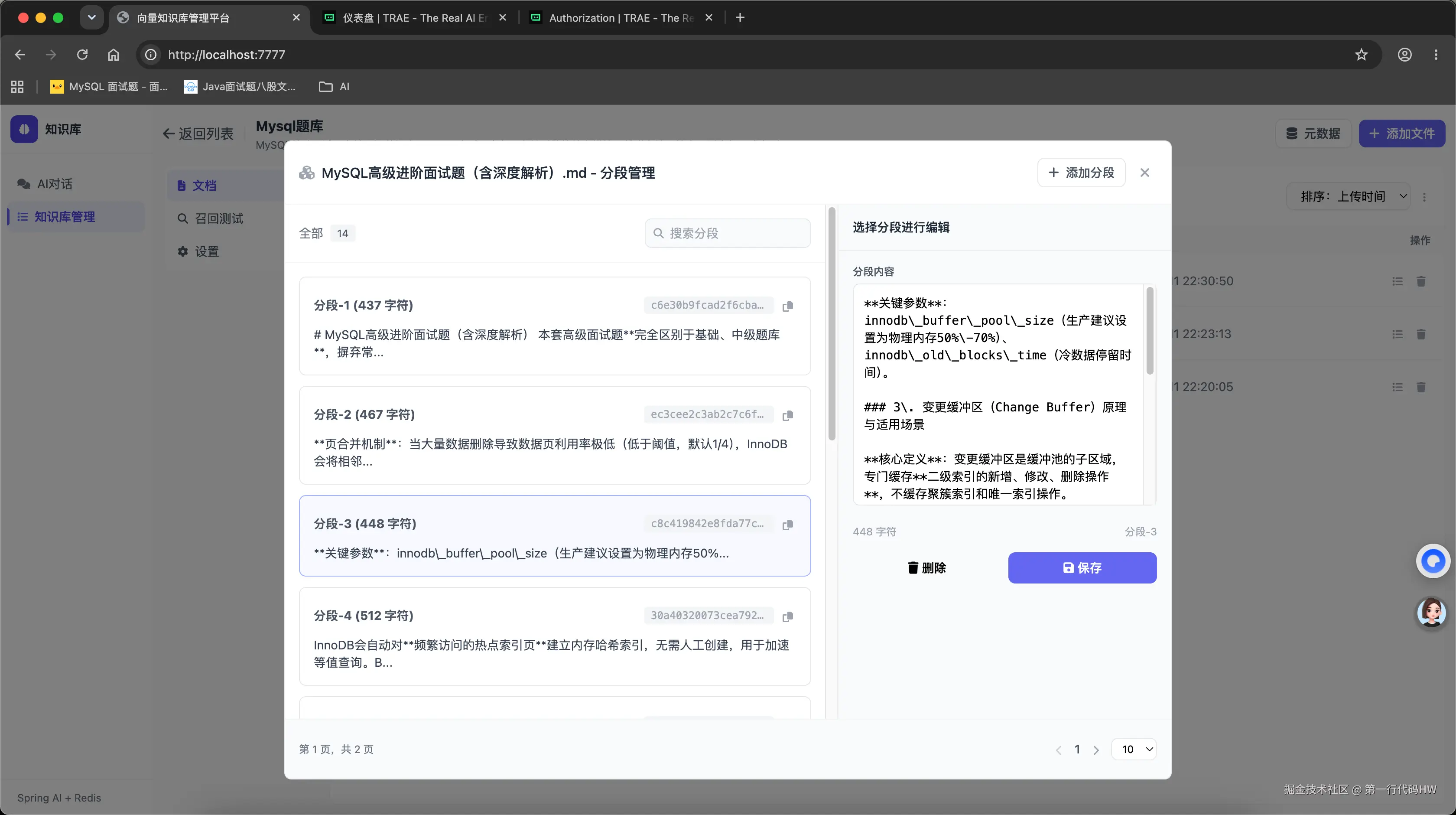The height and width of the screenshot is (815, 1456).
Task: Go back in browser history
Action: pos(20,54)
